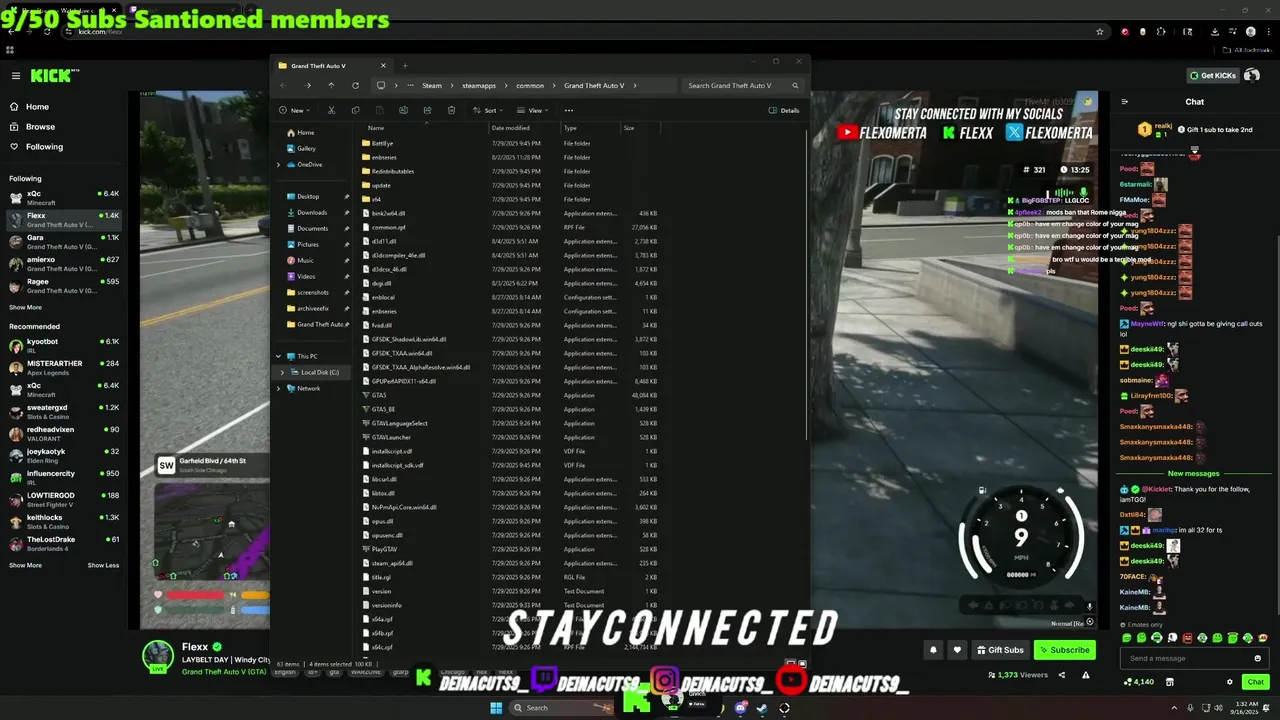The width and height of the screenshot is (1280, 720).
Task: Click the Share icon in File Explorer toolbar
Action: [427, 110]
